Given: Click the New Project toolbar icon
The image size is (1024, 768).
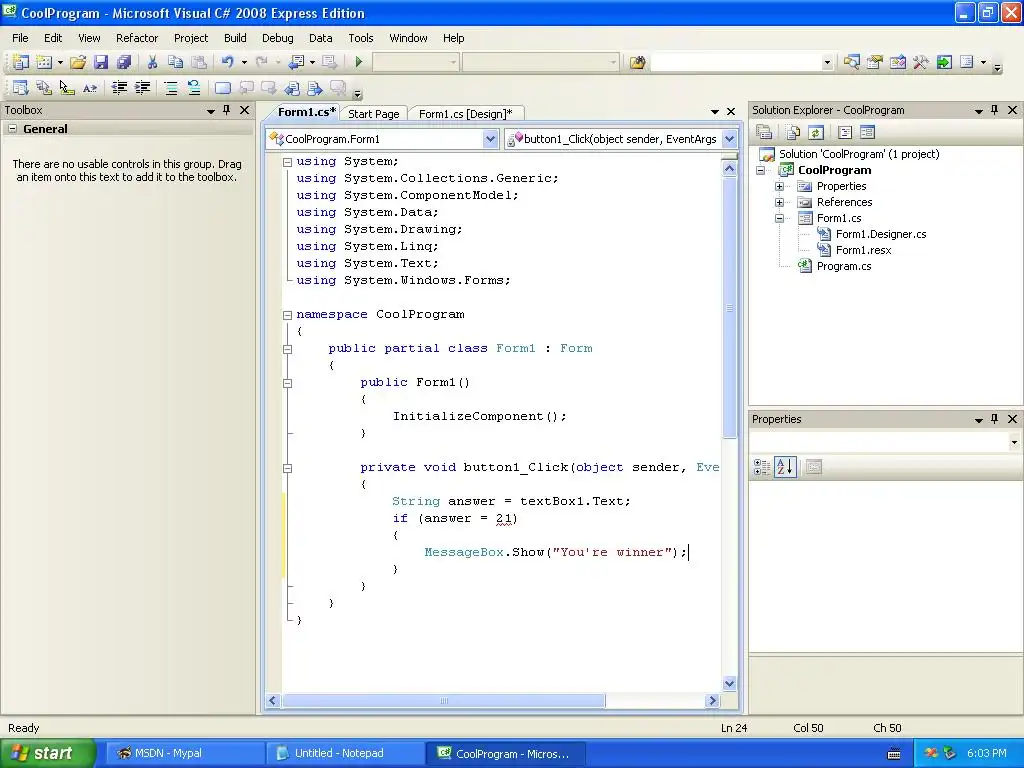Looking at the screenshot, I should click(x=20, y=62).
